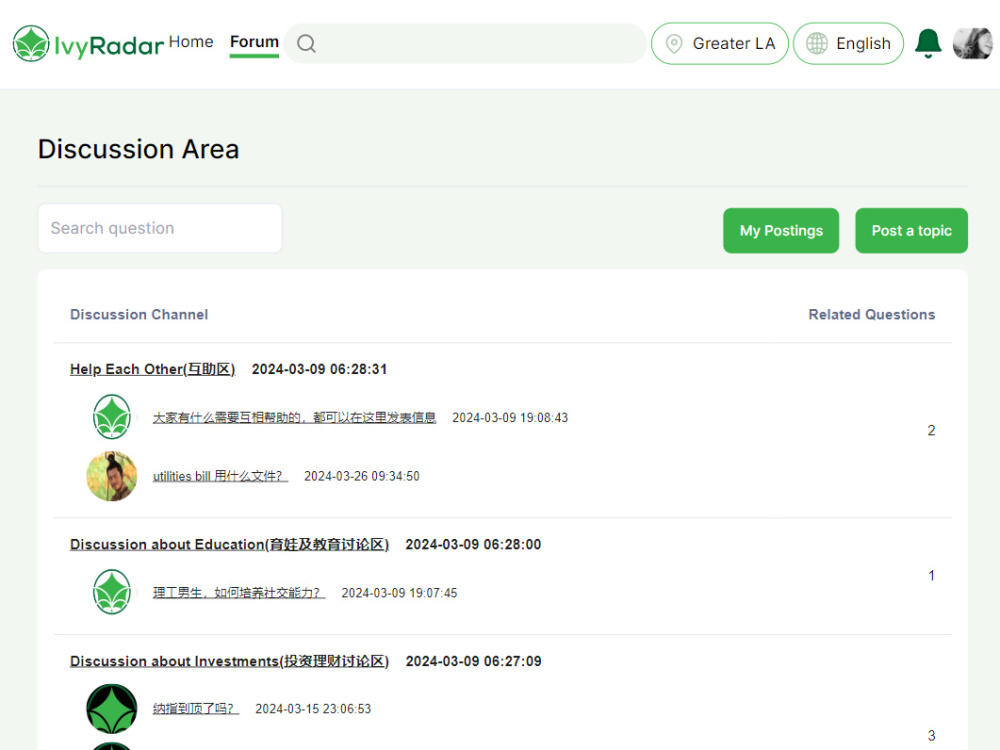This screenshot has height=750, width=1000.
Task: Click timestamp 2024-03-09 06:28:00
Action: click(473, 545)
